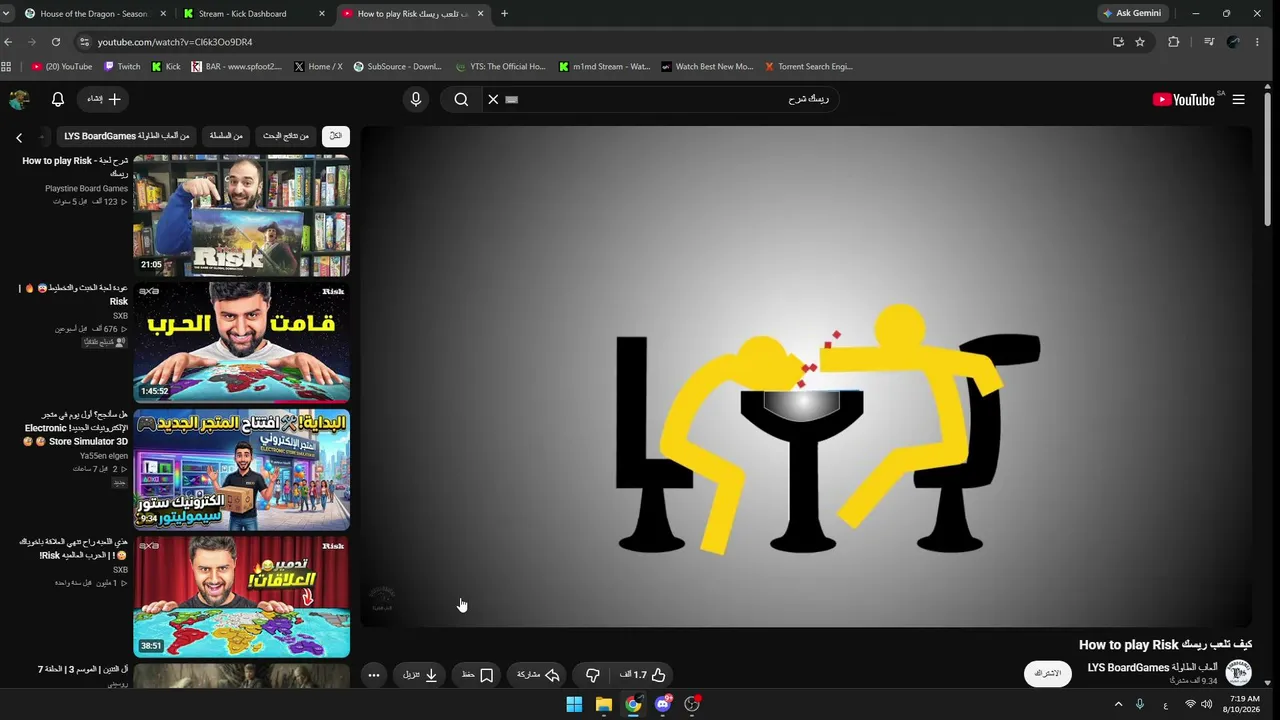Open a new browser tab
The width and height of the screenshot is (1280, 720).
(504, 14)
